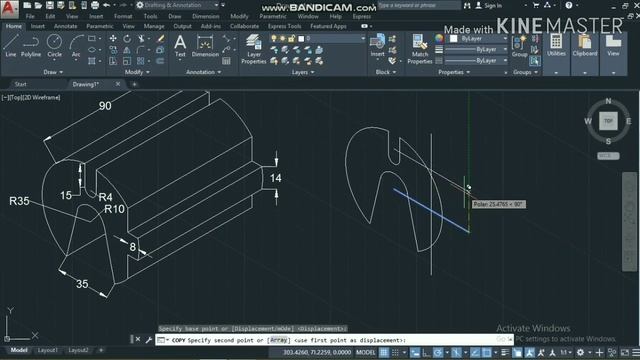Click the keyword search input field
Screen dimensions: 640x360
coord(419,5)
